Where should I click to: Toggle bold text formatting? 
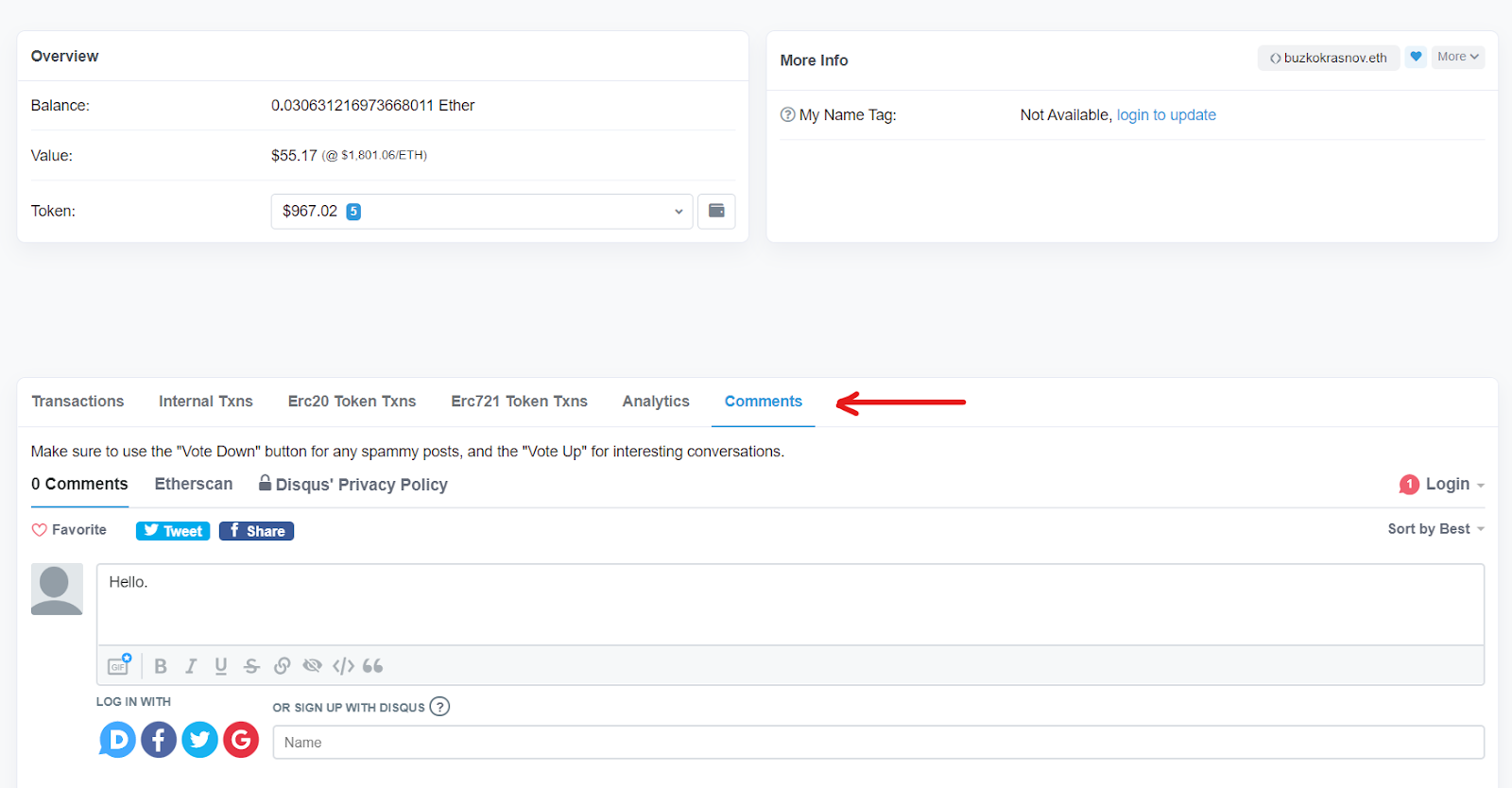(161, 666)
